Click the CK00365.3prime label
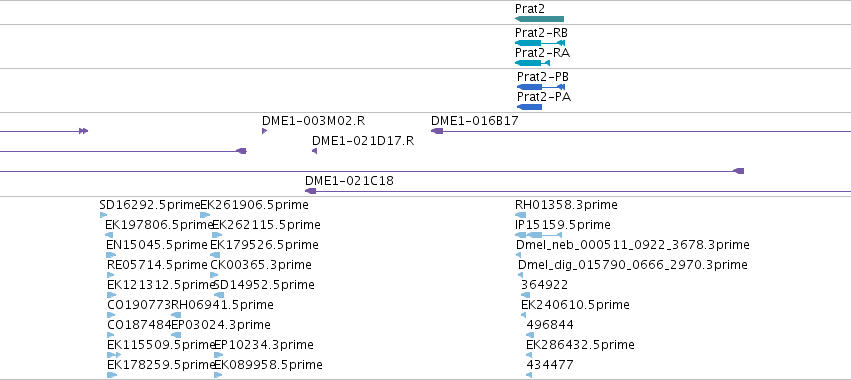The height and width of the screenshot is (380, 851). pyautogui.click(x=261, y=265)
